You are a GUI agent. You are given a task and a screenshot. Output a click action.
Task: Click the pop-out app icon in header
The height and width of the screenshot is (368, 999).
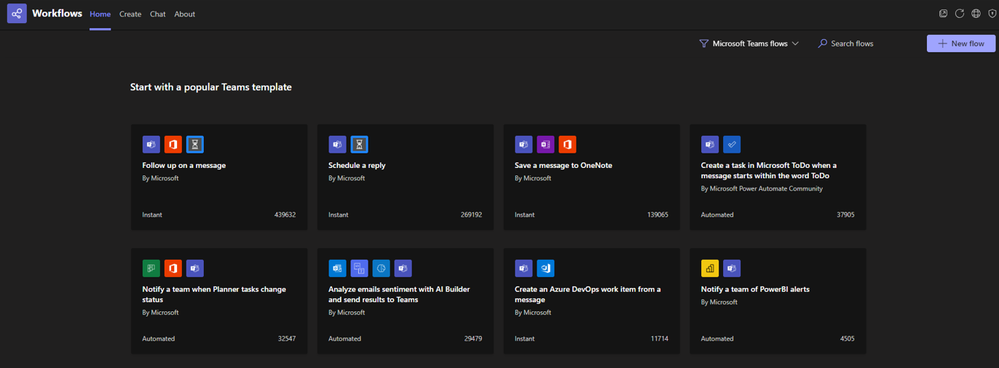(x=944, y=13)
